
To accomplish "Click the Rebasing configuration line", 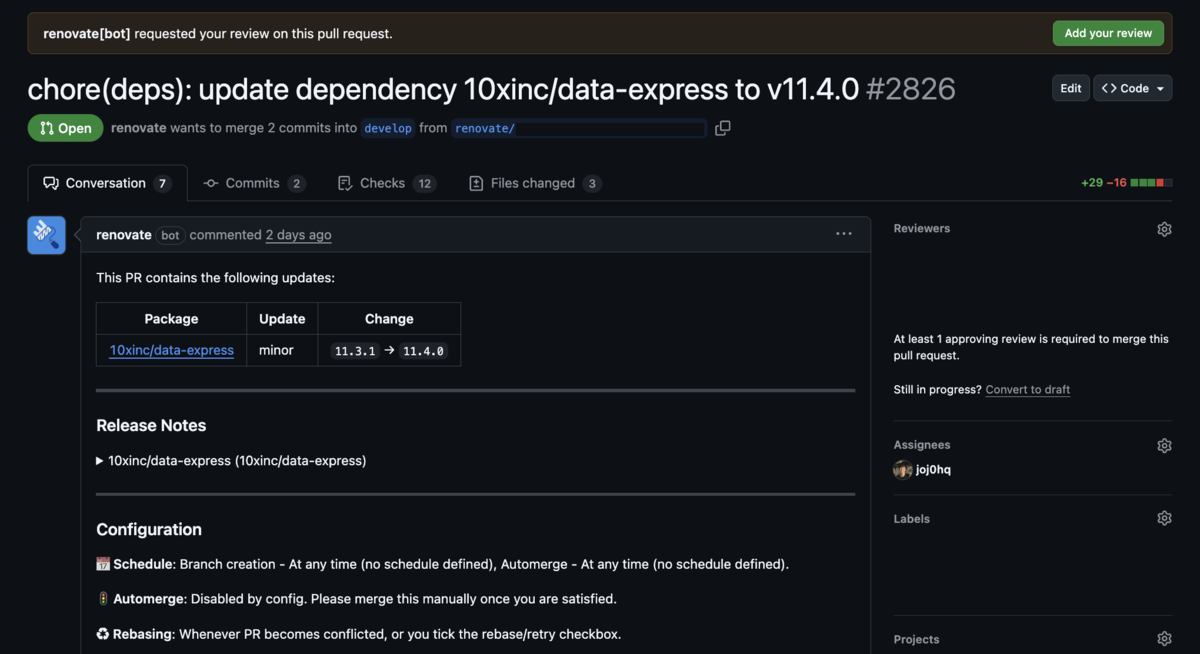I will pyautogui.click(x=358, y=634).
